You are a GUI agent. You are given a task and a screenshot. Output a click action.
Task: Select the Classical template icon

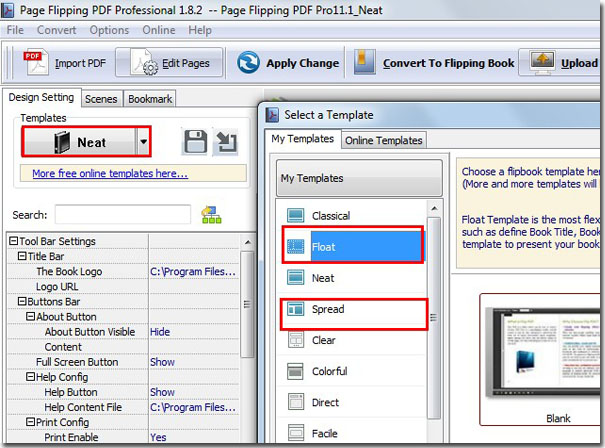[296, 215]
